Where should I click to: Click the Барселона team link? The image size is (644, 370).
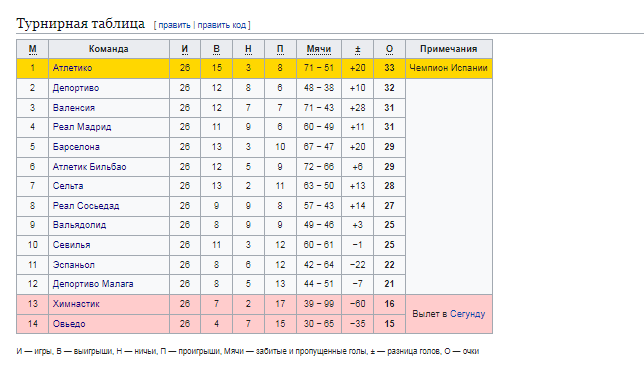(76, 147)
